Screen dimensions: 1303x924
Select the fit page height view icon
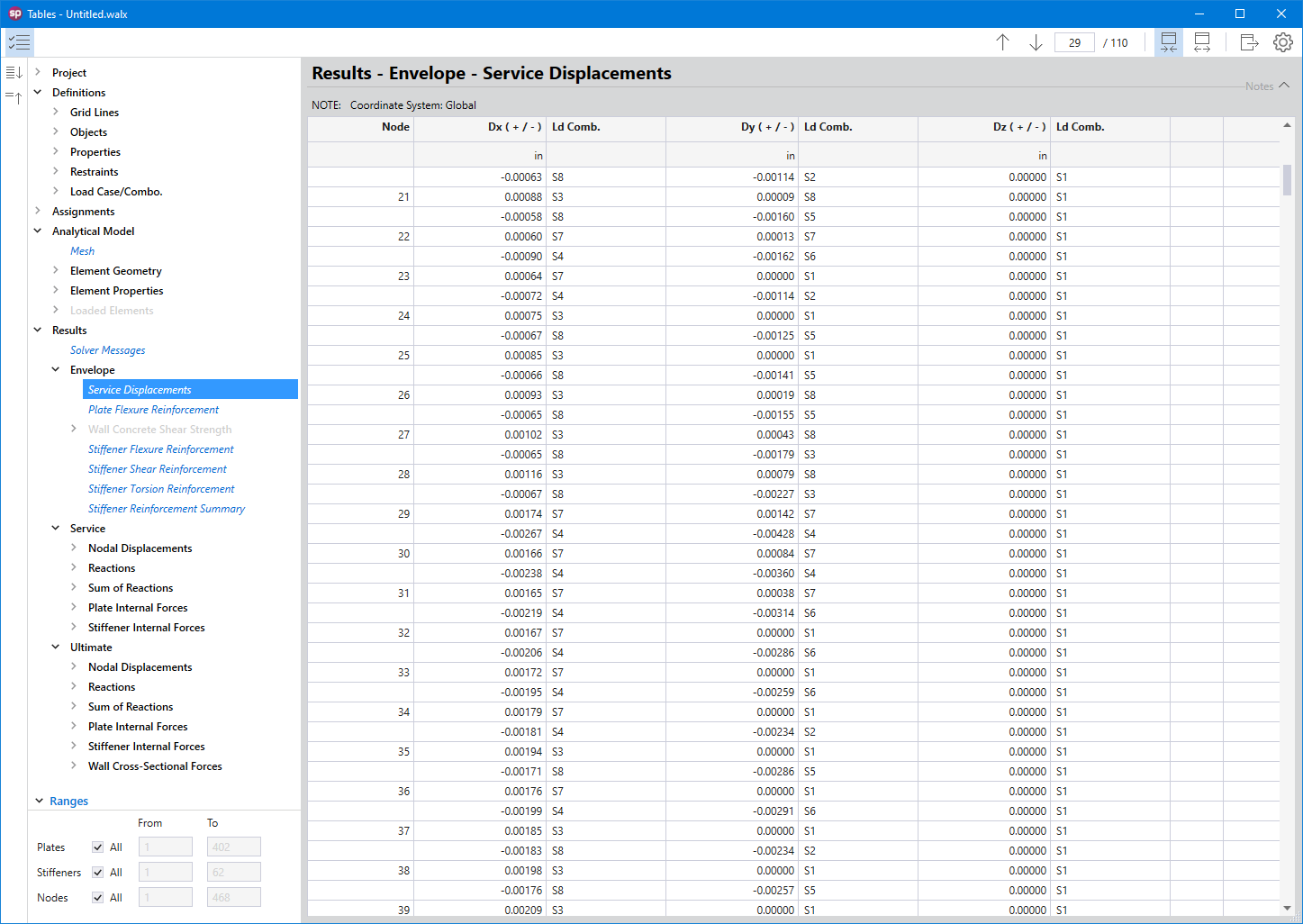pyautogui.click(x=1169, y=42)
